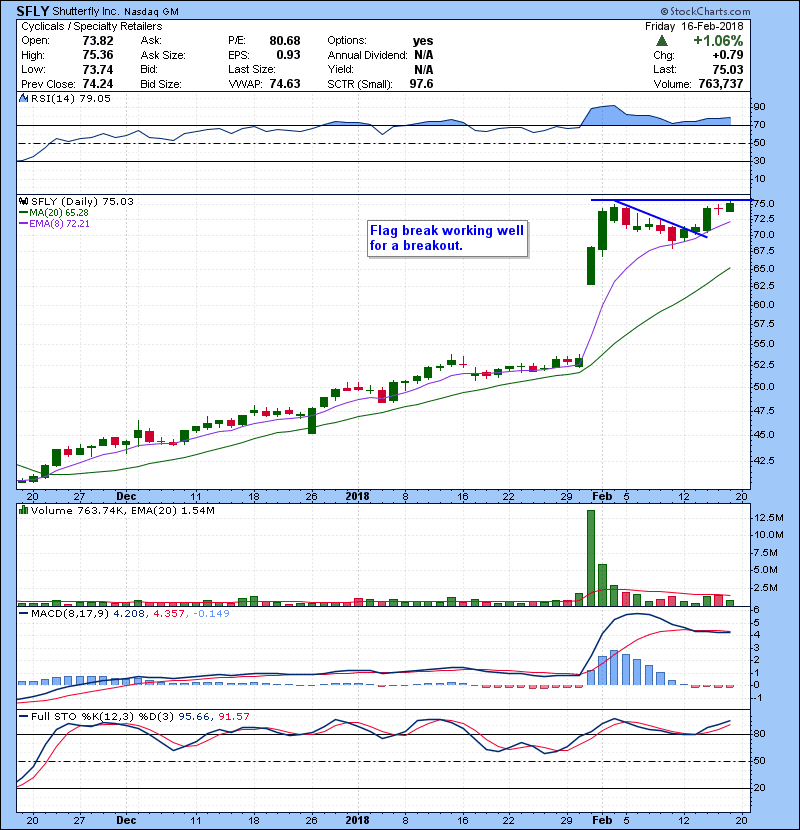Click the Flag break annotation text box

[x=447, y=238]
